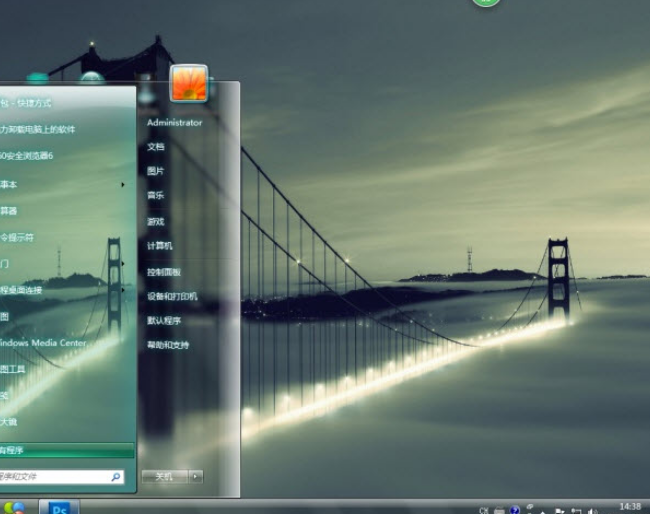Open 图片 (Pictures) from Start menu

156,171
